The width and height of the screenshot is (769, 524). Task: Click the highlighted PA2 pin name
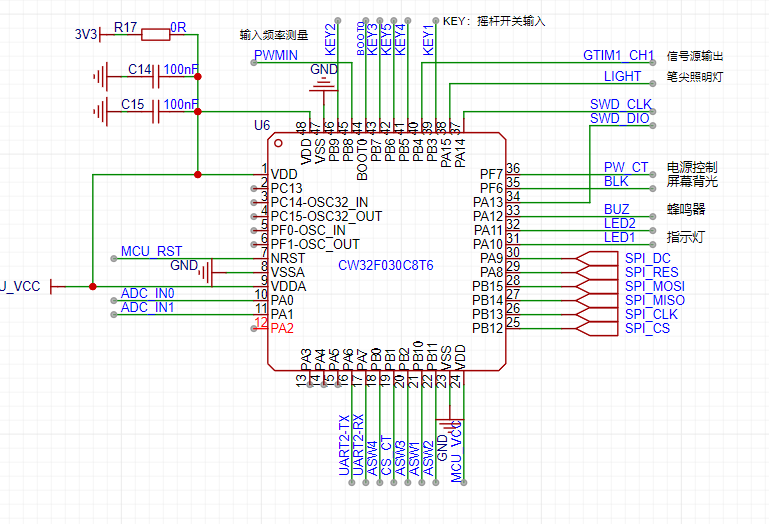[x=282, y=328]
